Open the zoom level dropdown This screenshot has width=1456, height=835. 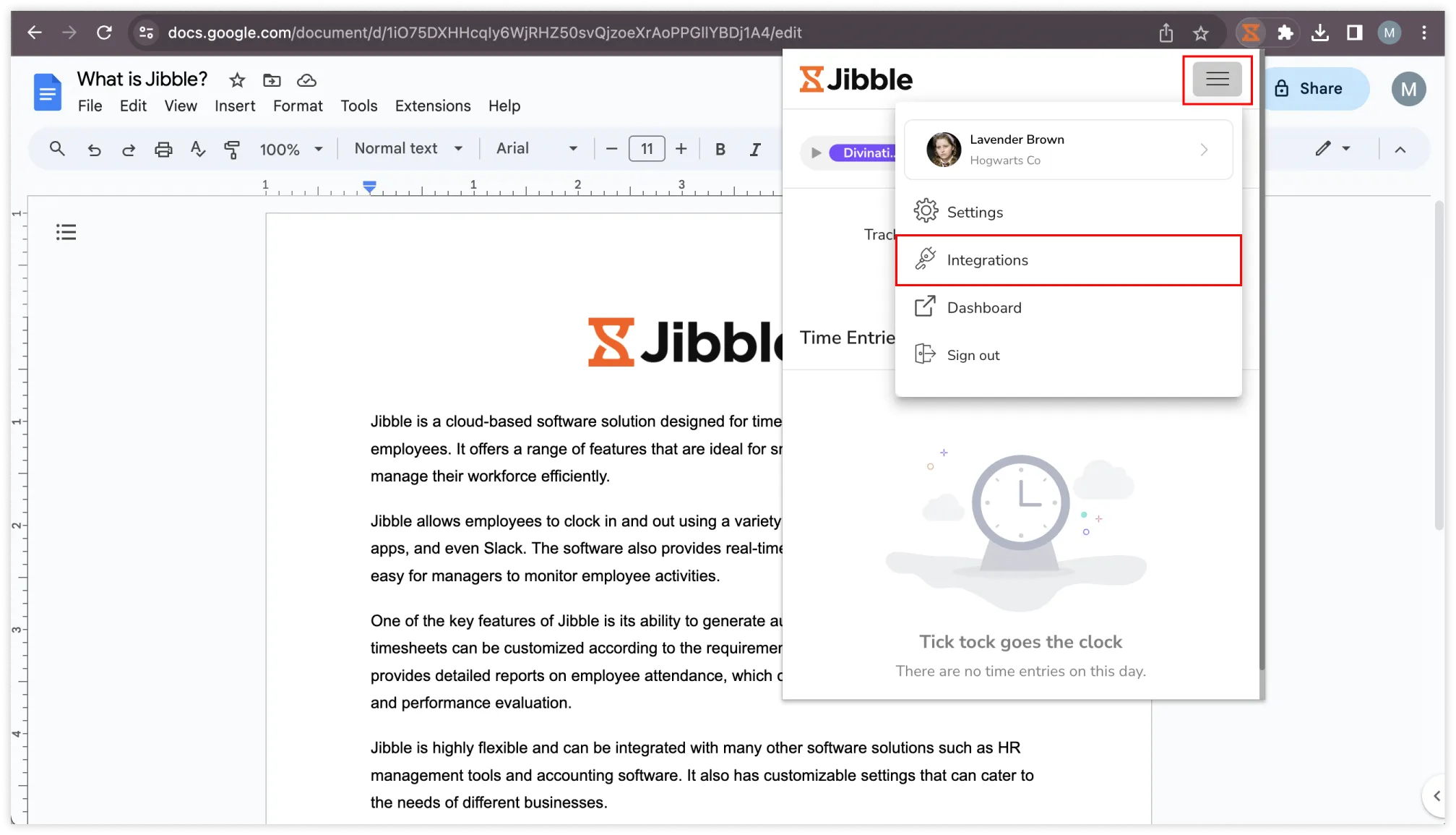pyautogui.click(x=290, y=149)
